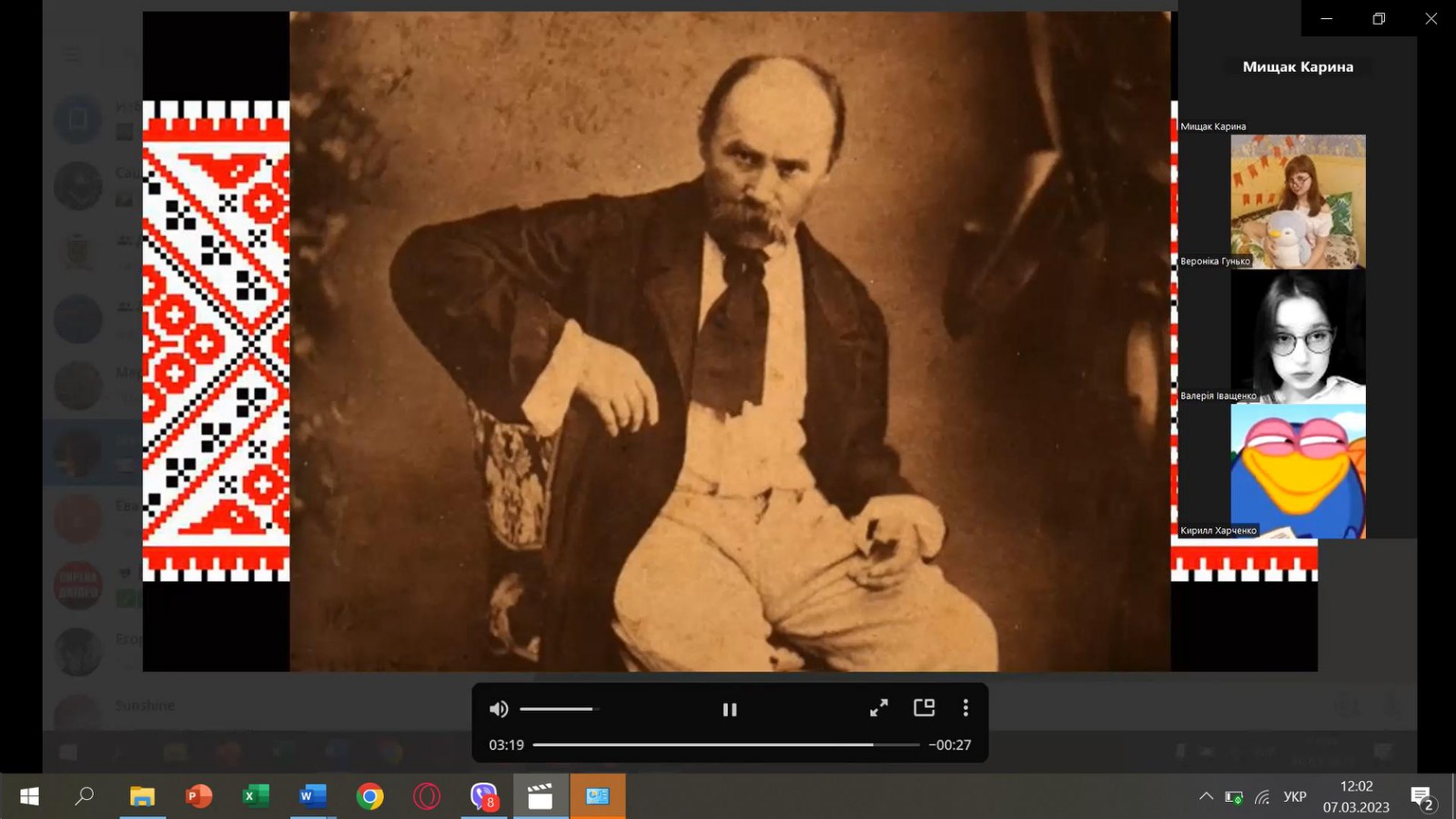The width and height of the screenshot is (1456, 819).
Task: Open Windows Start menu
Action: 29,796
